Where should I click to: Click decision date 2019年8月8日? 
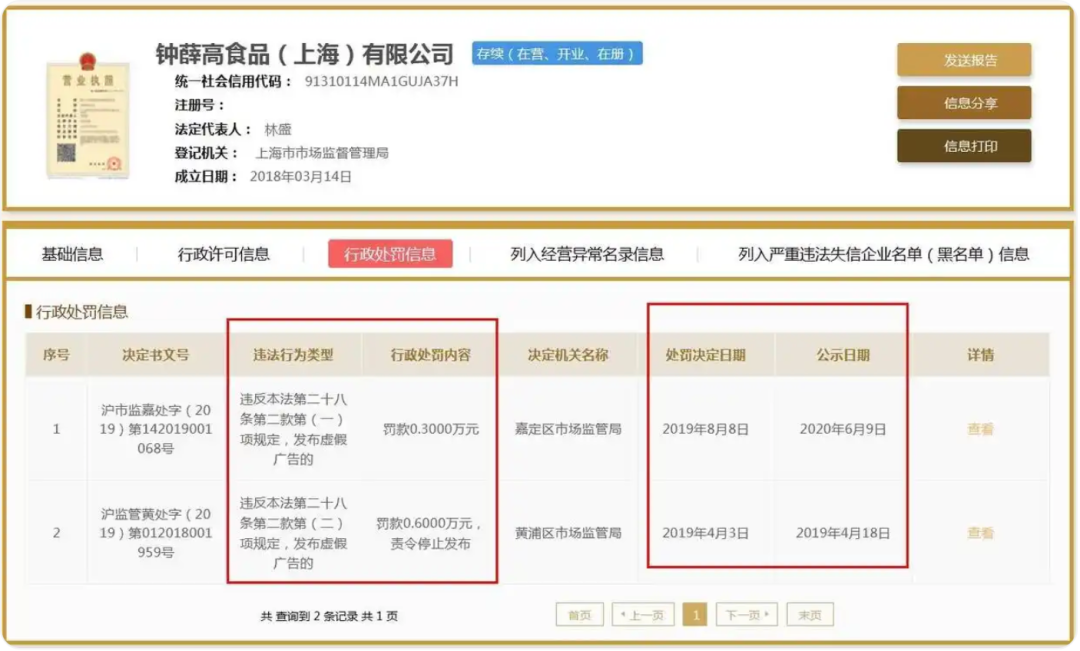pos(705,429)
